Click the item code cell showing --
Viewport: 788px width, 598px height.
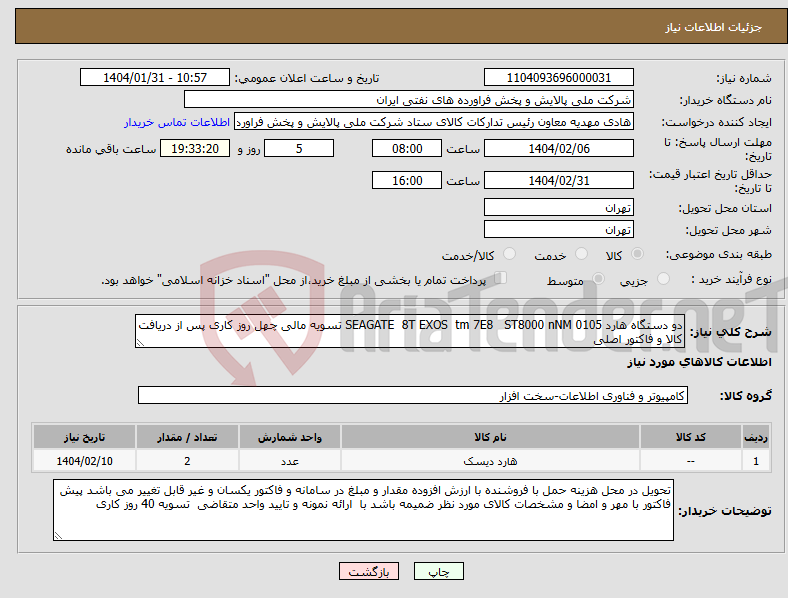[691, 461]
